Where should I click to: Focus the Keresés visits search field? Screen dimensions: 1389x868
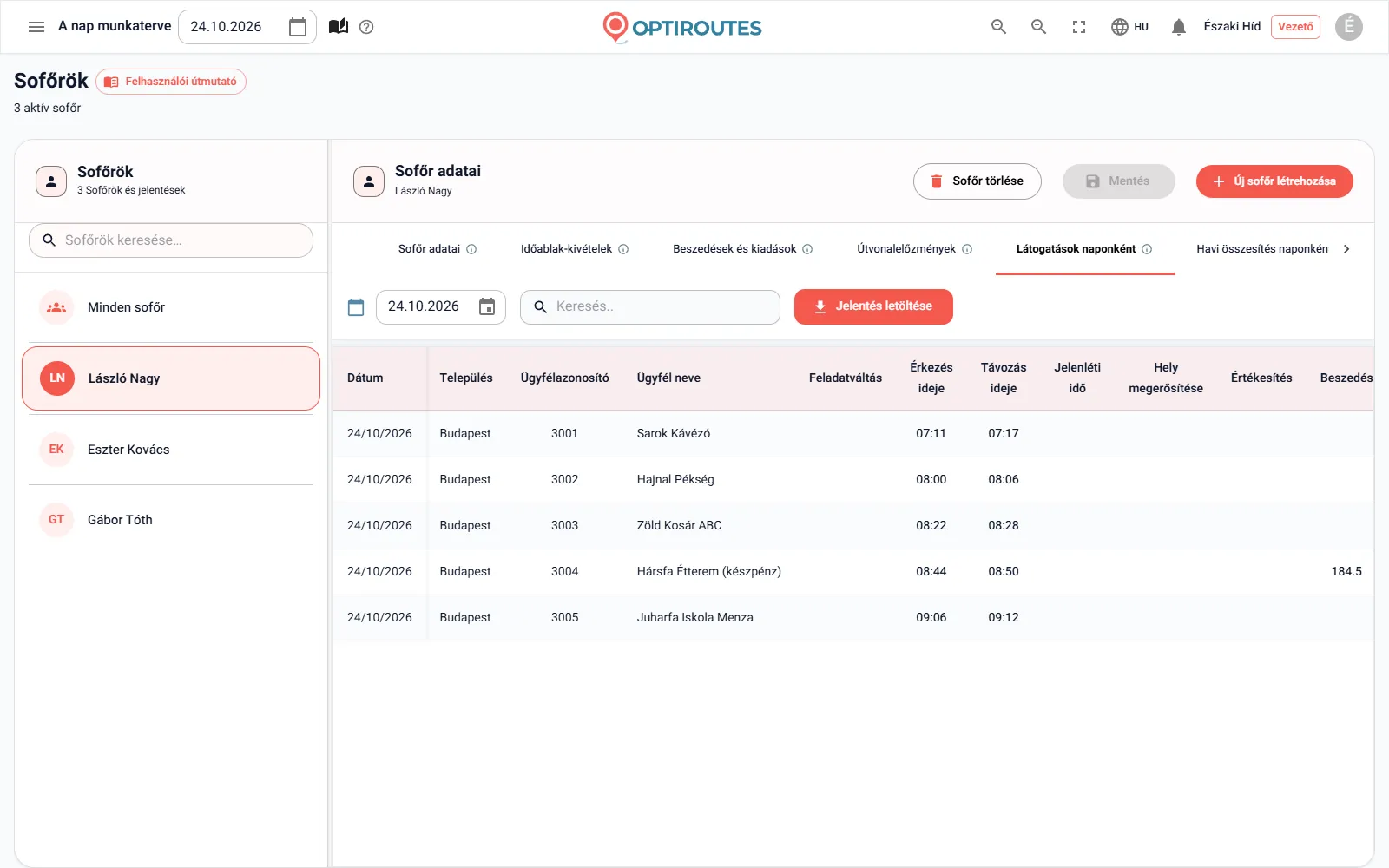click(650, 306)
